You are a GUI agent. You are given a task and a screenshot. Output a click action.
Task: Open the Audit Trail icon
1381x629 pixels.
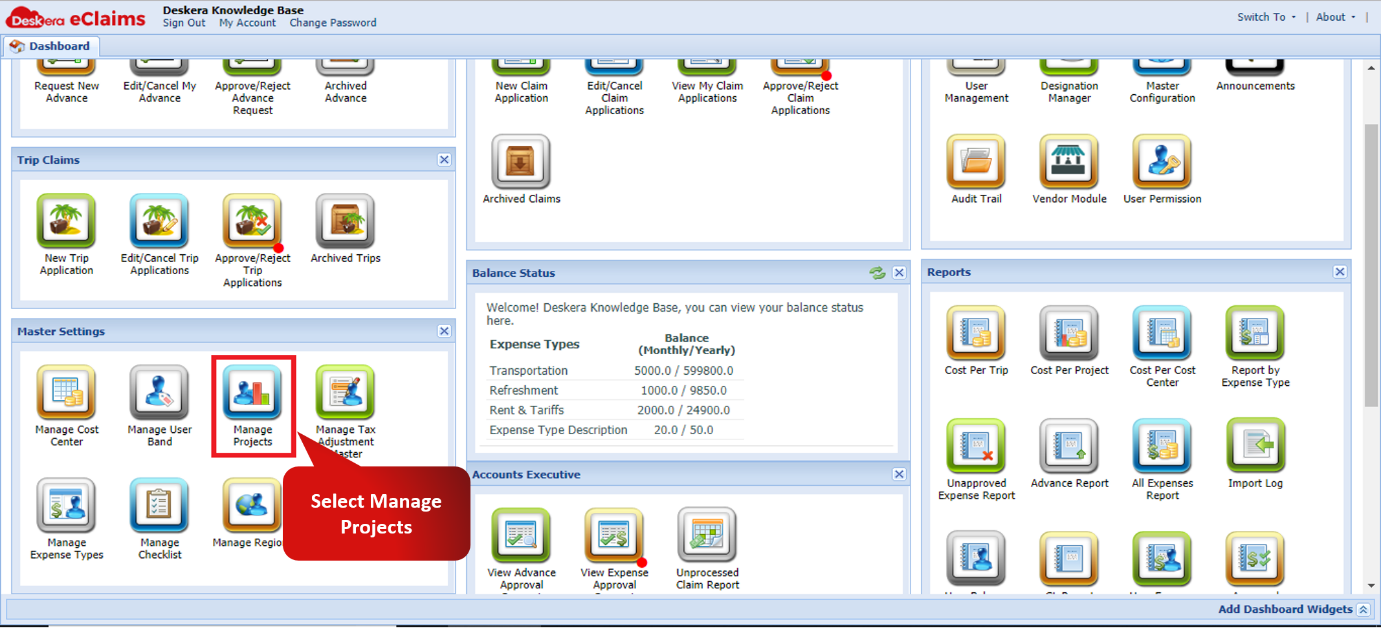(x=976, y=163)
